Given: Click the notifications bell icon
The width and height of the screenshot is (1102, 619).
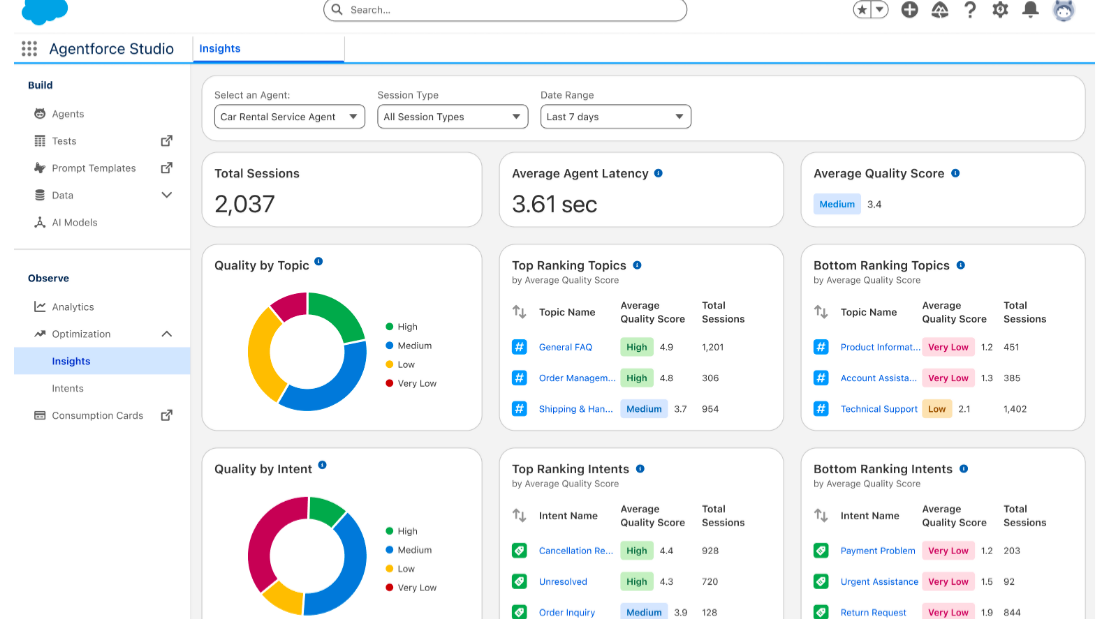Looking at the screenshot, I should (x=1031, y=10).
